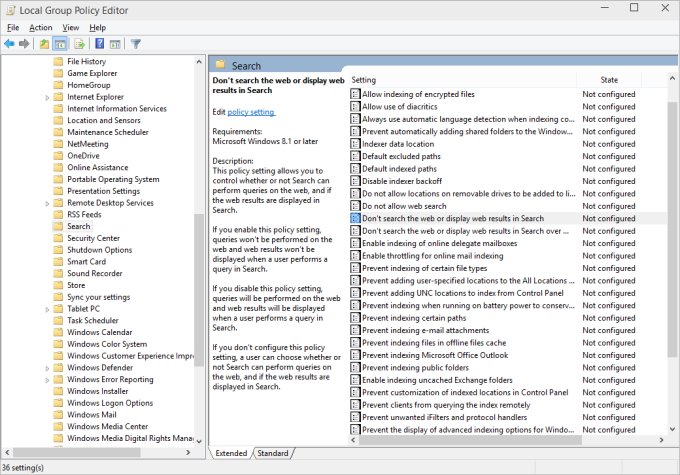
Task: Select Prevent clients from querying the index remotely
Action: click(446, 405)
